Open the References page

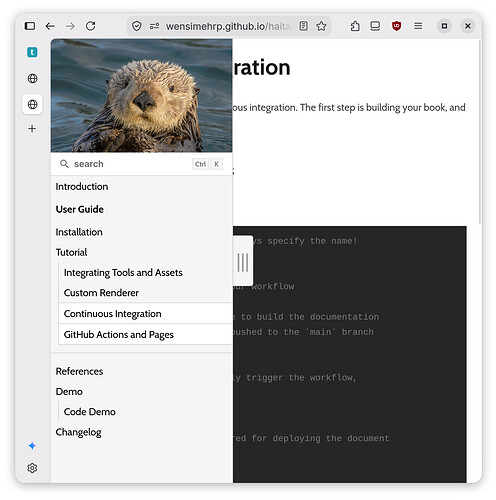click(79, 371)
